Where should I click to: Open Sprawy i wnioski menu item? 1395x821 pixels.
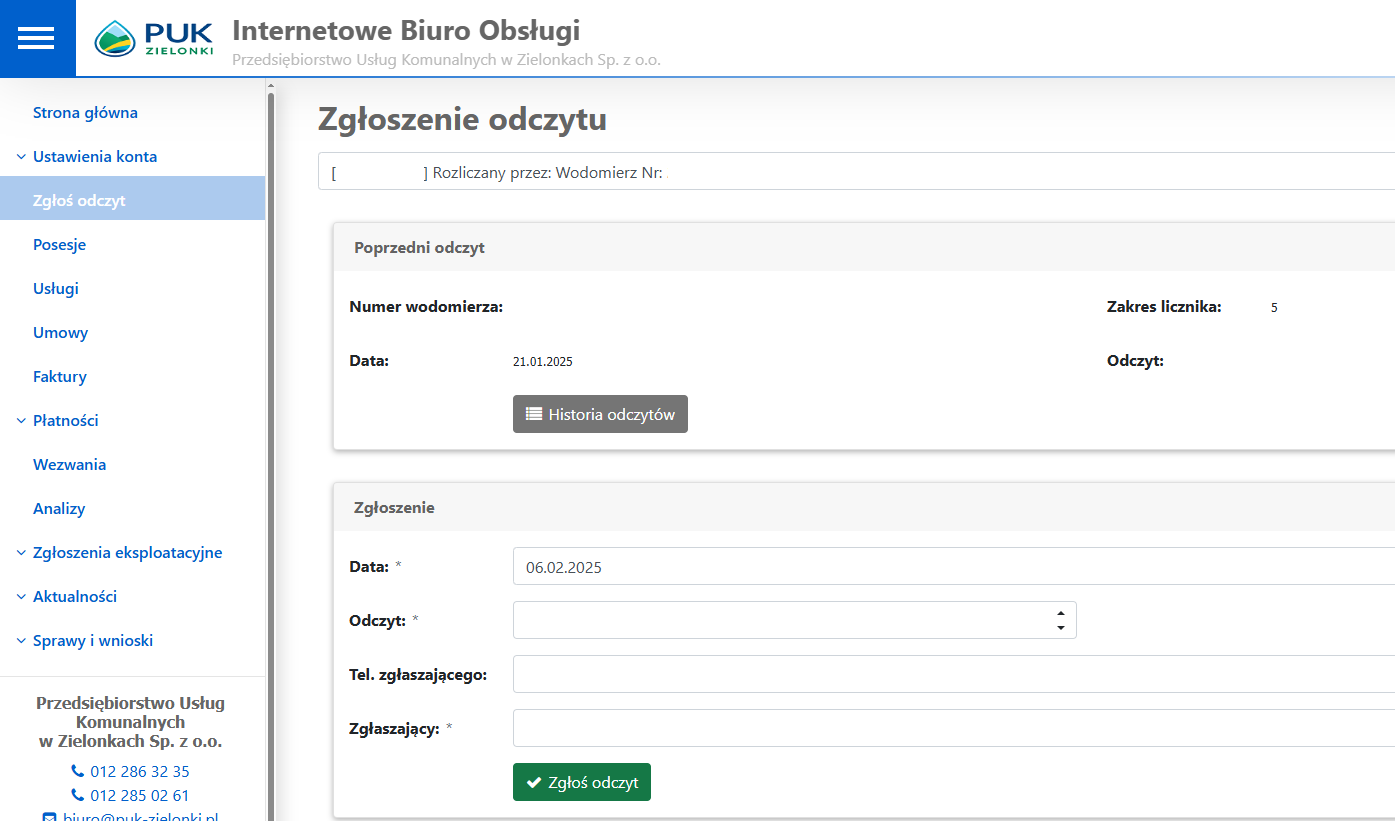(93, 640)
